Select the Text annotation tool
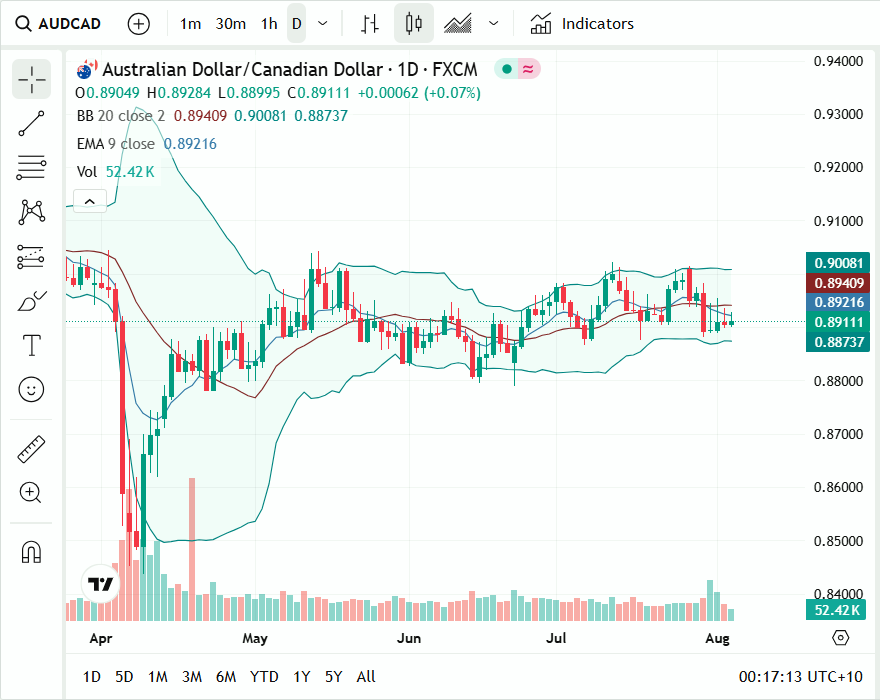The image size is (880, 700). [32, 346]
